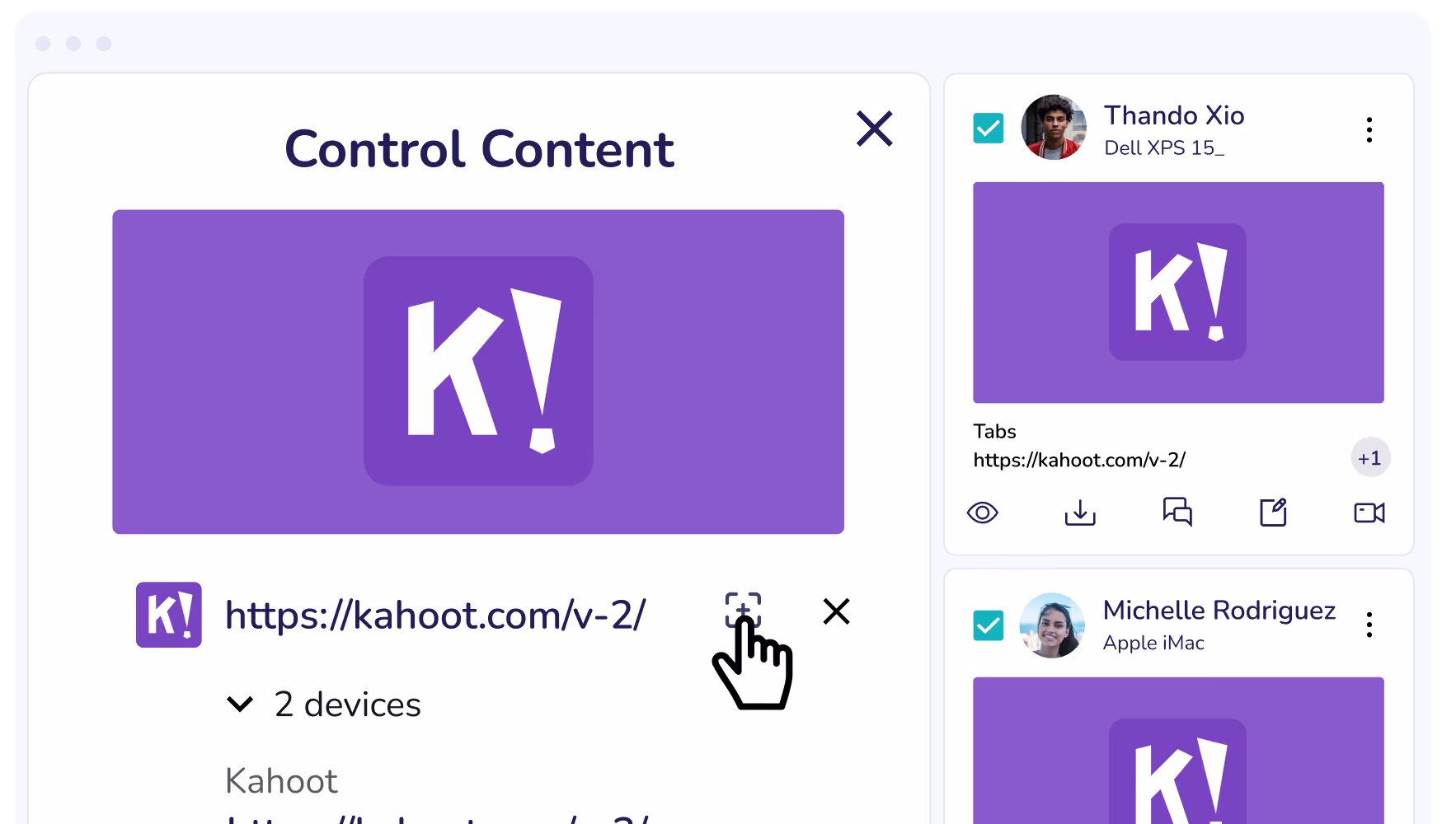Collapse the 2 devices chevron
This screenshot has width=1456, height=824.
pyautogui.click(x=240, y=705)
